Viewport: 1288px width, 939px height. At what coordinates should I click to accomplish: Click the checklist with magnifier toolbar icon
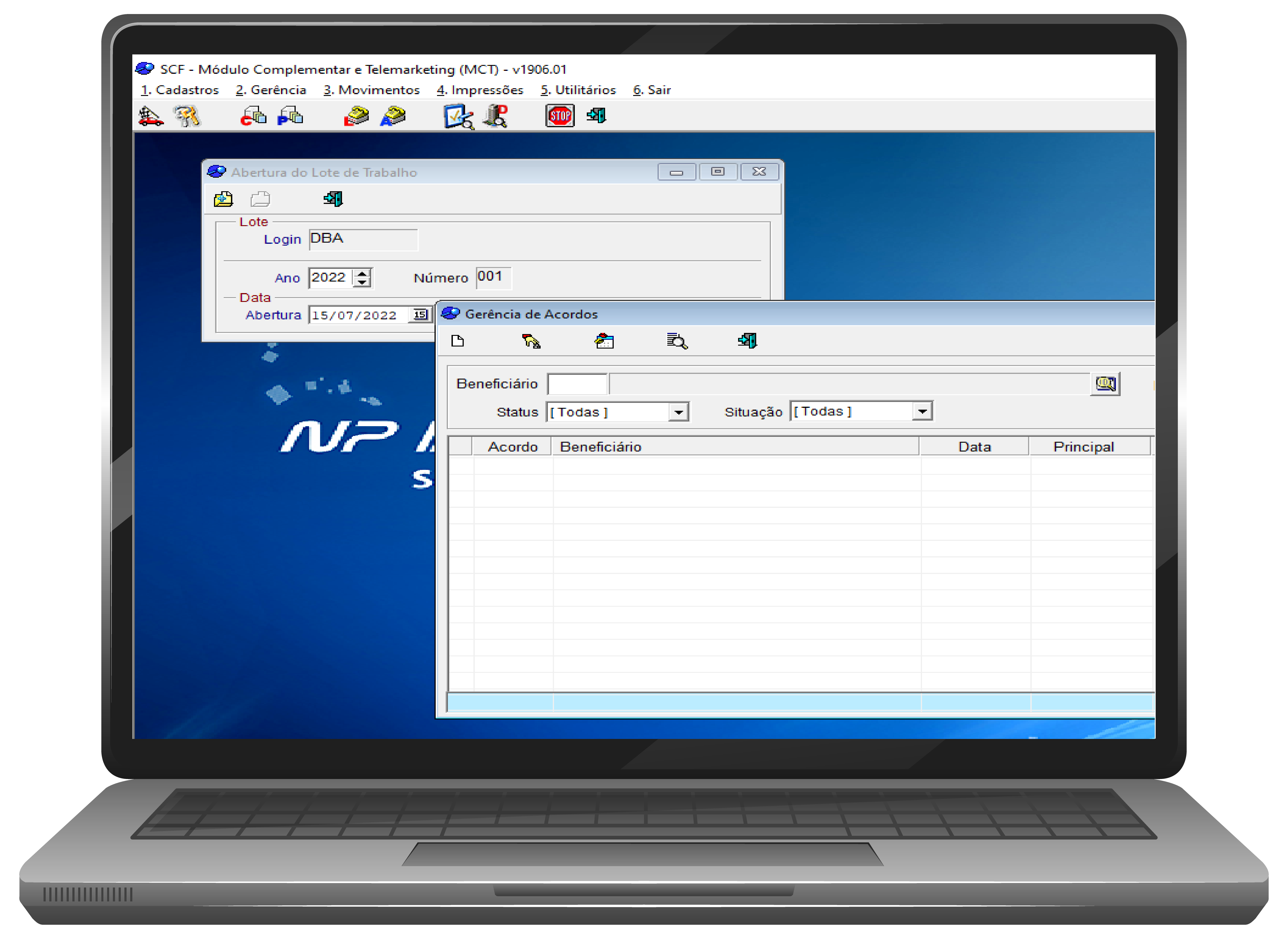pyautogui.click(x=459, y=117)
